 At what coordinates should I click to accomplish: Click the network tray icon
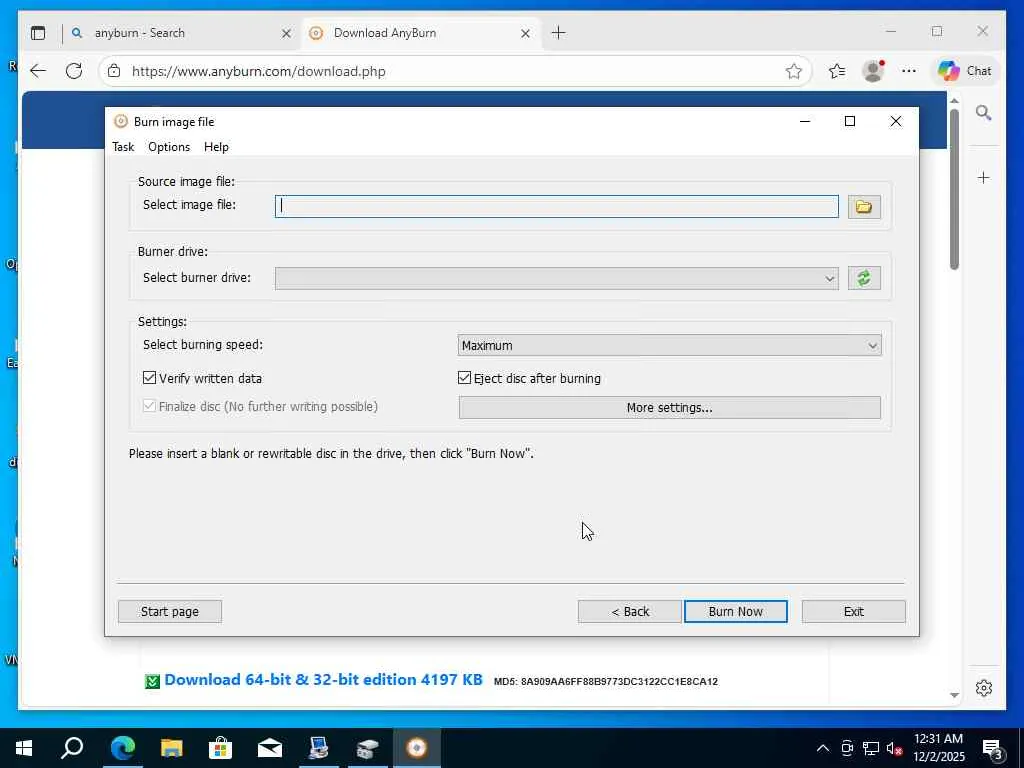click(x=871, y=748)
